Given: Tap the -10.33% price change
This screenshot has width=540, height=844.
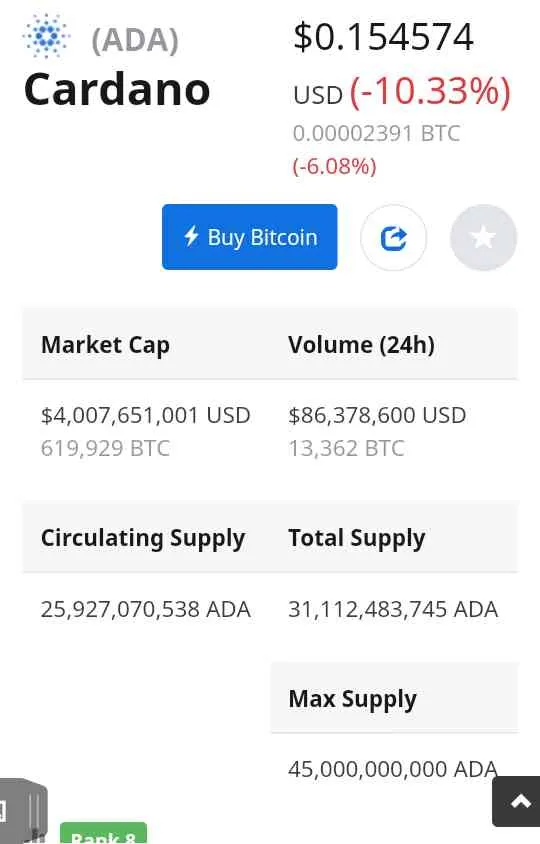Looking at the screenshot, I should pyautogui.click(x=430, y=91).
